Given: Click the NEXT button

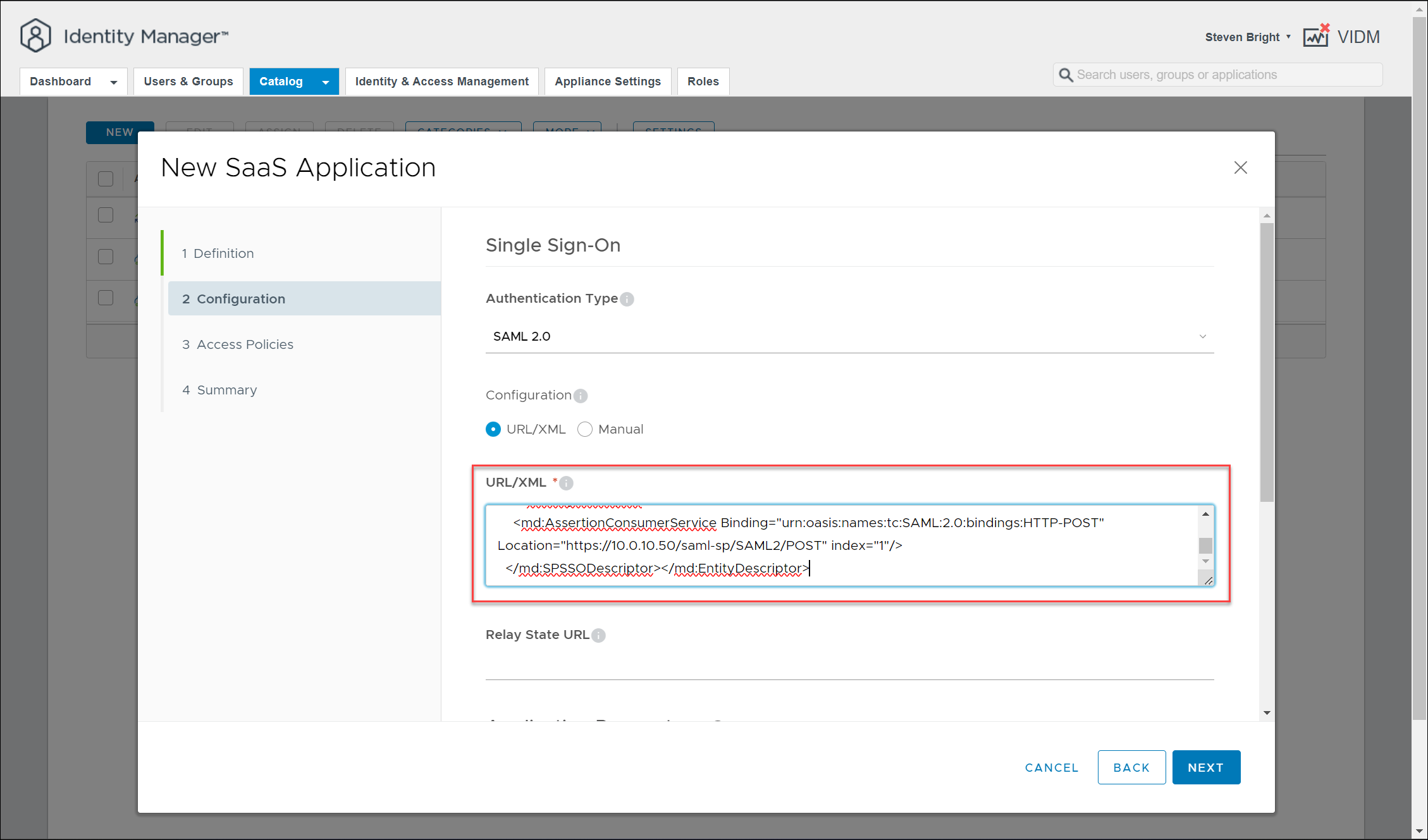Looking at the screenshot, I should [x=1205, y=767].
